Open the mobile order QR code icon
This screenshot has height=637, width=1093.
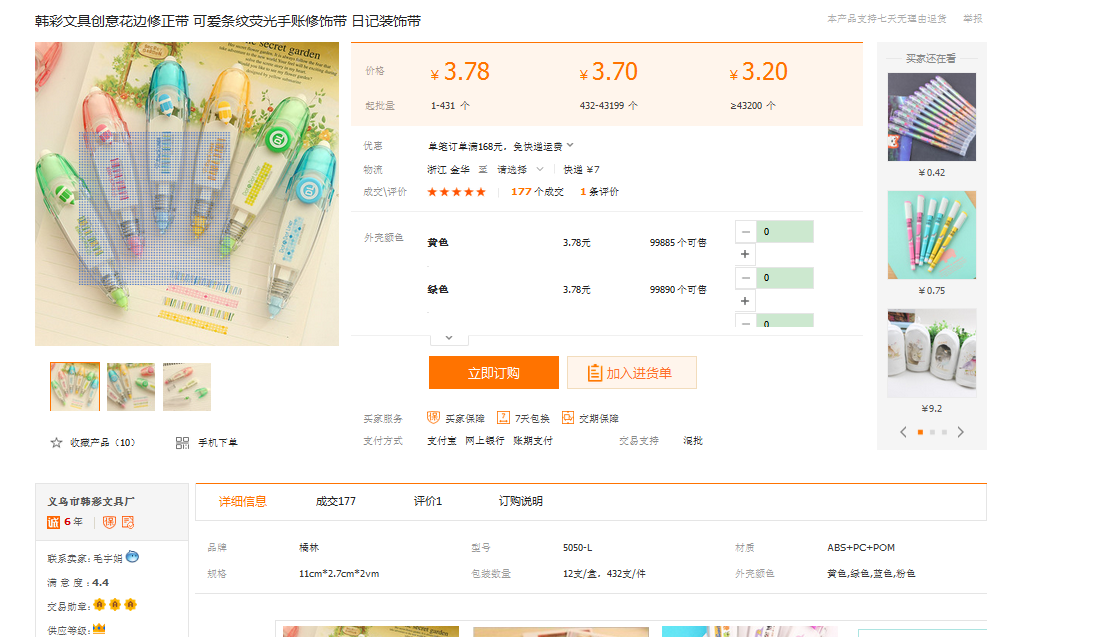coord(182,443)
